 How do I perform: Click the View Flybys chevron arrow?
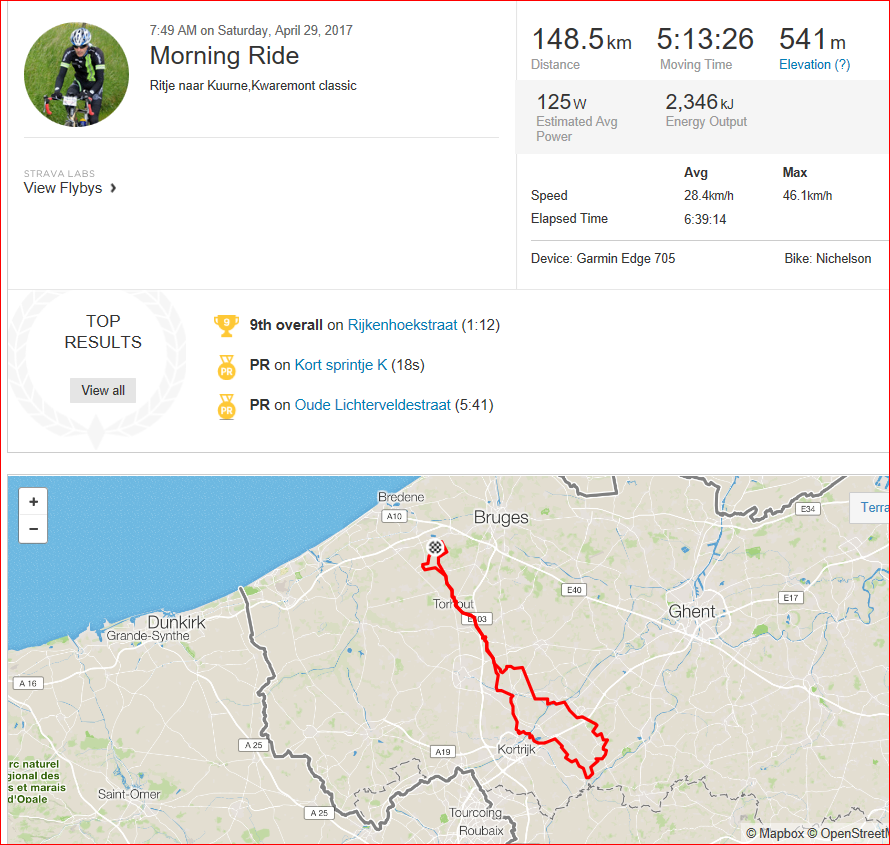pos(114,188)
